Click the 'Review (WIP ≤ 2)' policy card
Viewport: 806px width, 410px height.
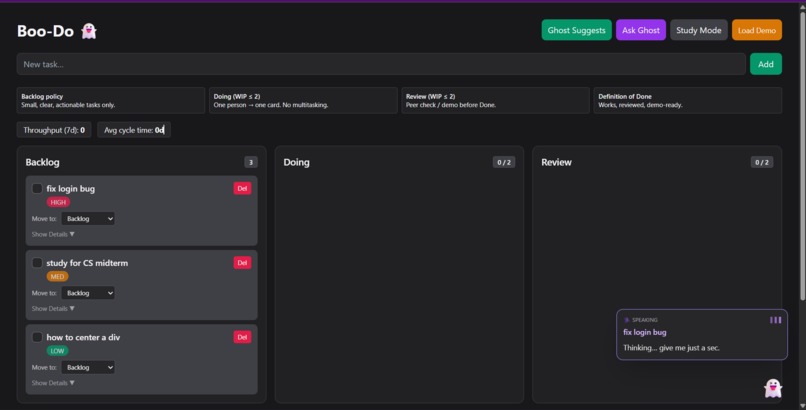(496, 100)
